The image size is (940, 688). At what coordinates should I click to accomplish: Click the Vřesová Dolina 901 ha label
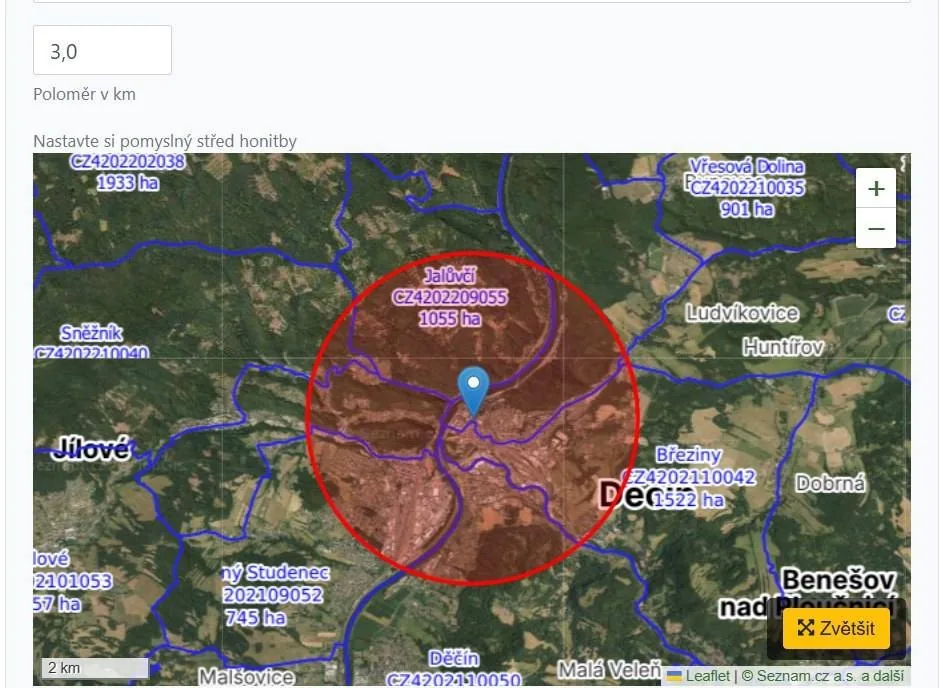pyautogui.click(x=747, y=188)
